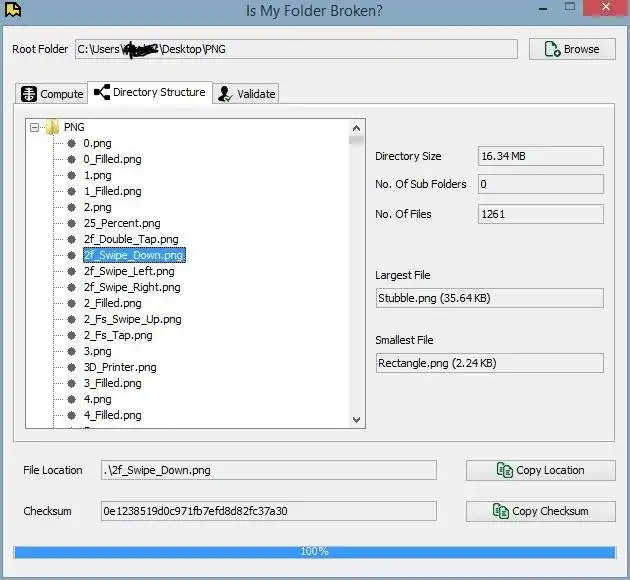The image size is (630, 580).
Task: Switch to the Validate tab
Action: 245,94
